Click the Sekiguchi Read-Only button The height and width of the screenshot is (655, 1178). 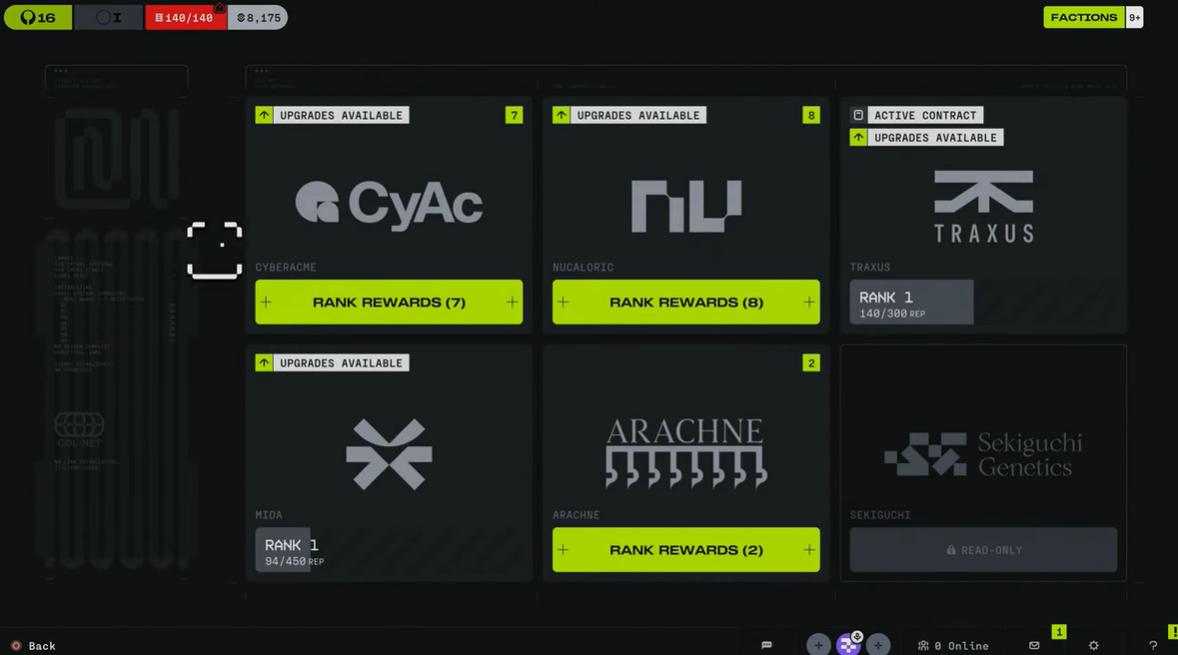pos(983,550)
